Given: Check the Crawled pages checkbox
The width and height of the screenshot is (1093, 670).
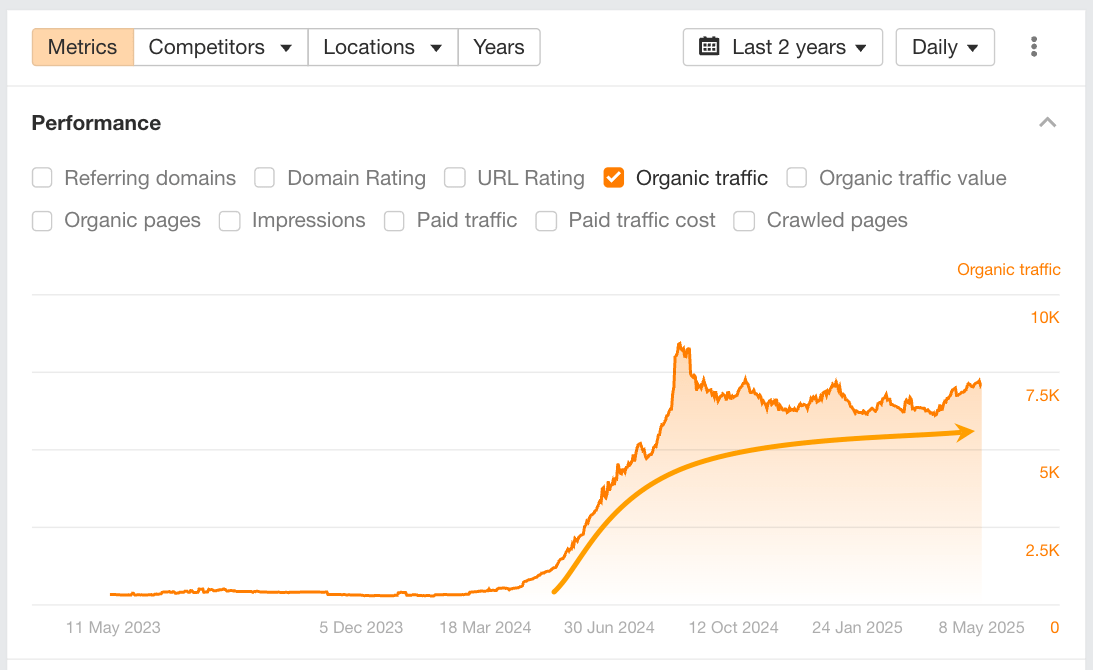Looking at the screenshot, I should pos(744,221).
